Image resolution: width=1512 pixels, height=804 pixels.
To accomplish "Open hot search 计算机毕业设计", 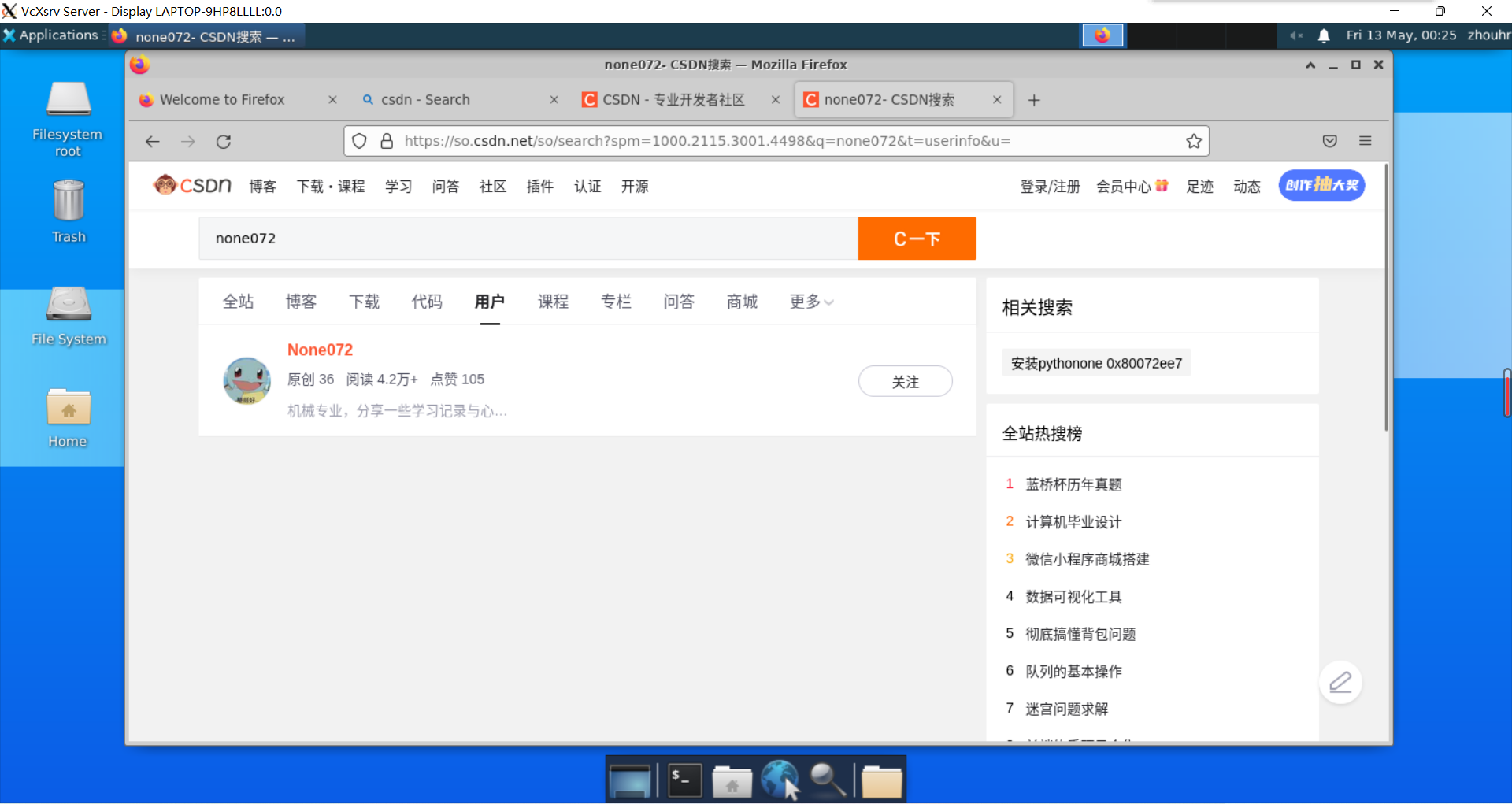I will 1073,522.
